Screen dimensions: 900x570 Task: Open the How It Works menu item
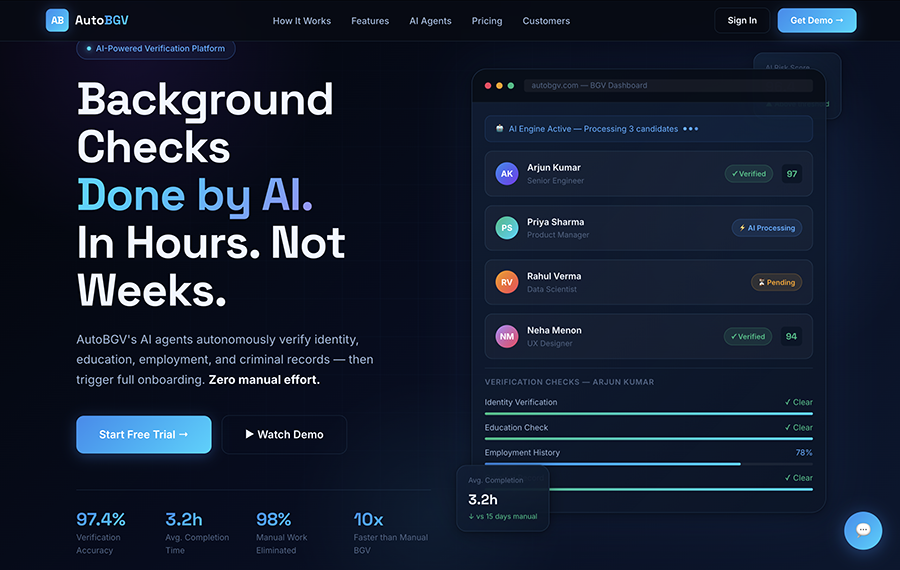[302, 21]
